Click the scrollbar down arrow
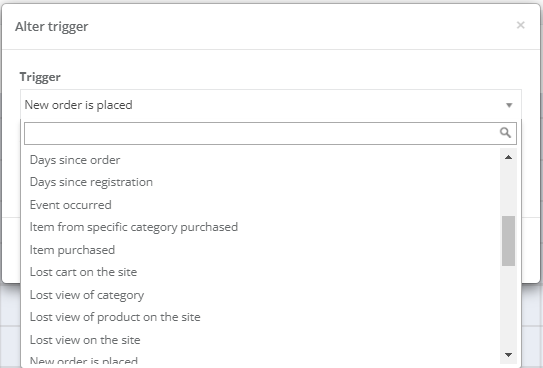 pos(508,355)
